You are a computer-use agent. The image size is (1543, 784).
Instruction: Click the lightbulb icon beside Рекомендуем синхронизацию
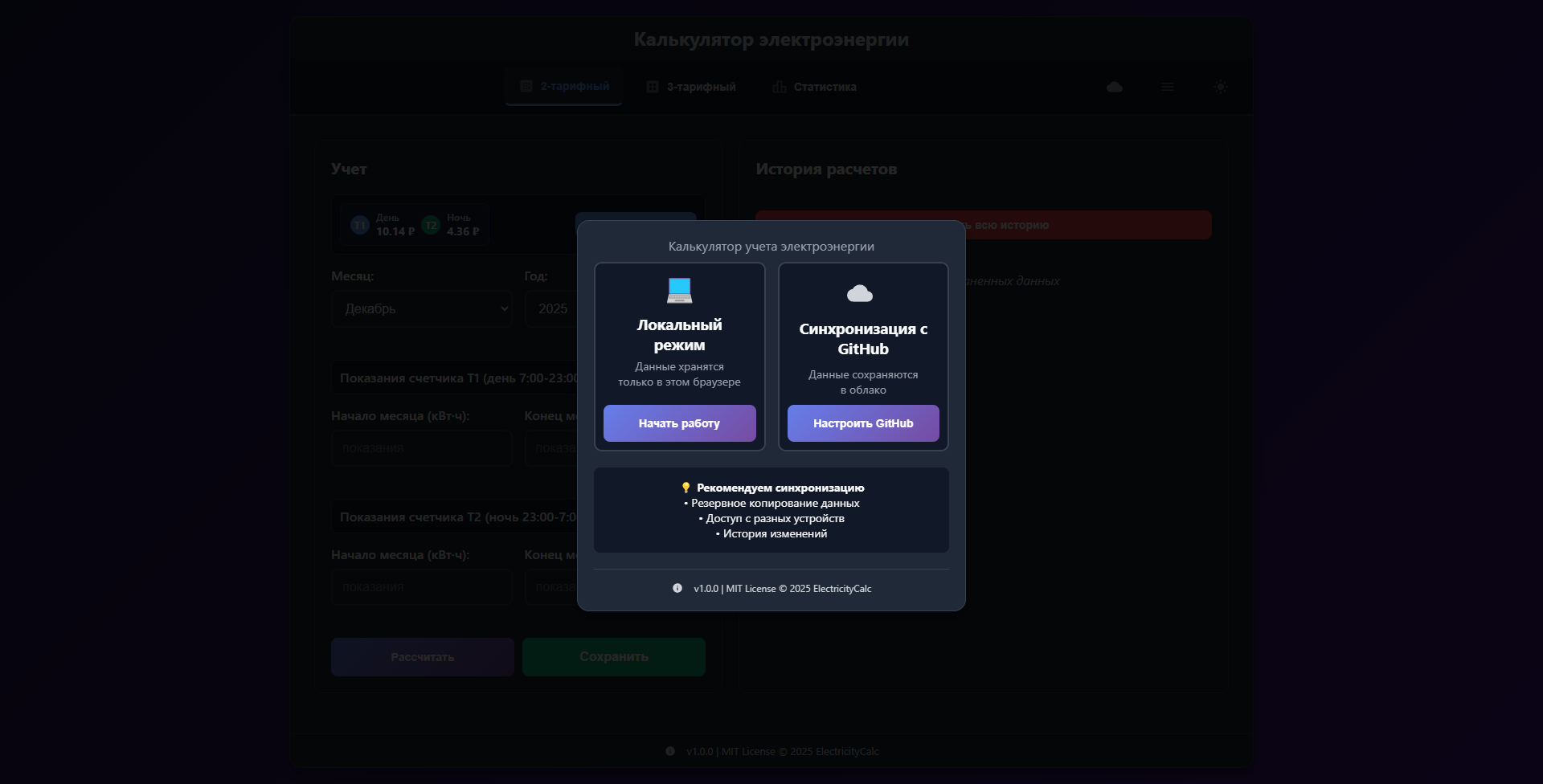tap(686, 488)
